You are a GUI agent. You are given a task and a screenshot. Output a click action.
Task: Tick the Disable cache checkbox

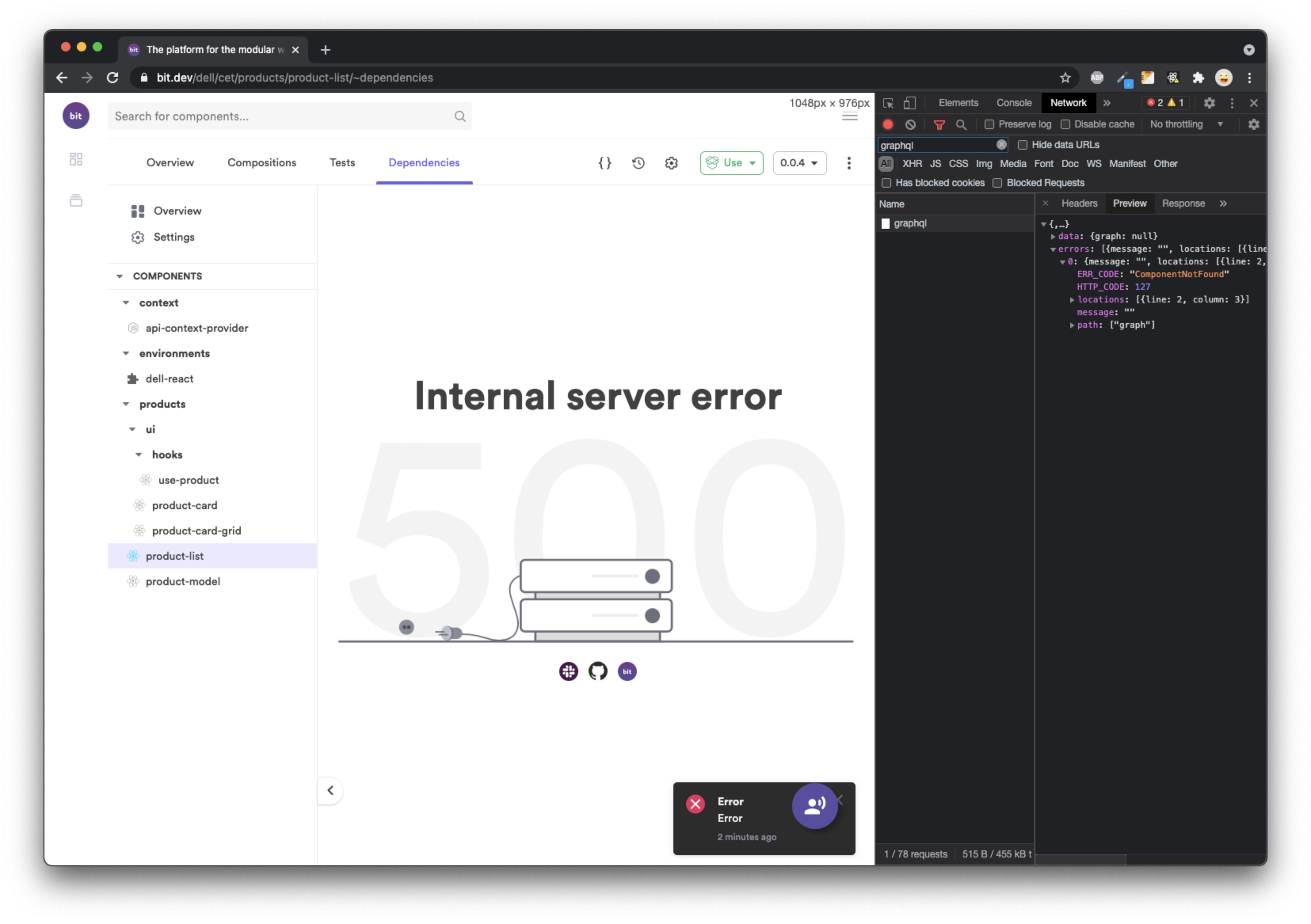pos(1065,124)
